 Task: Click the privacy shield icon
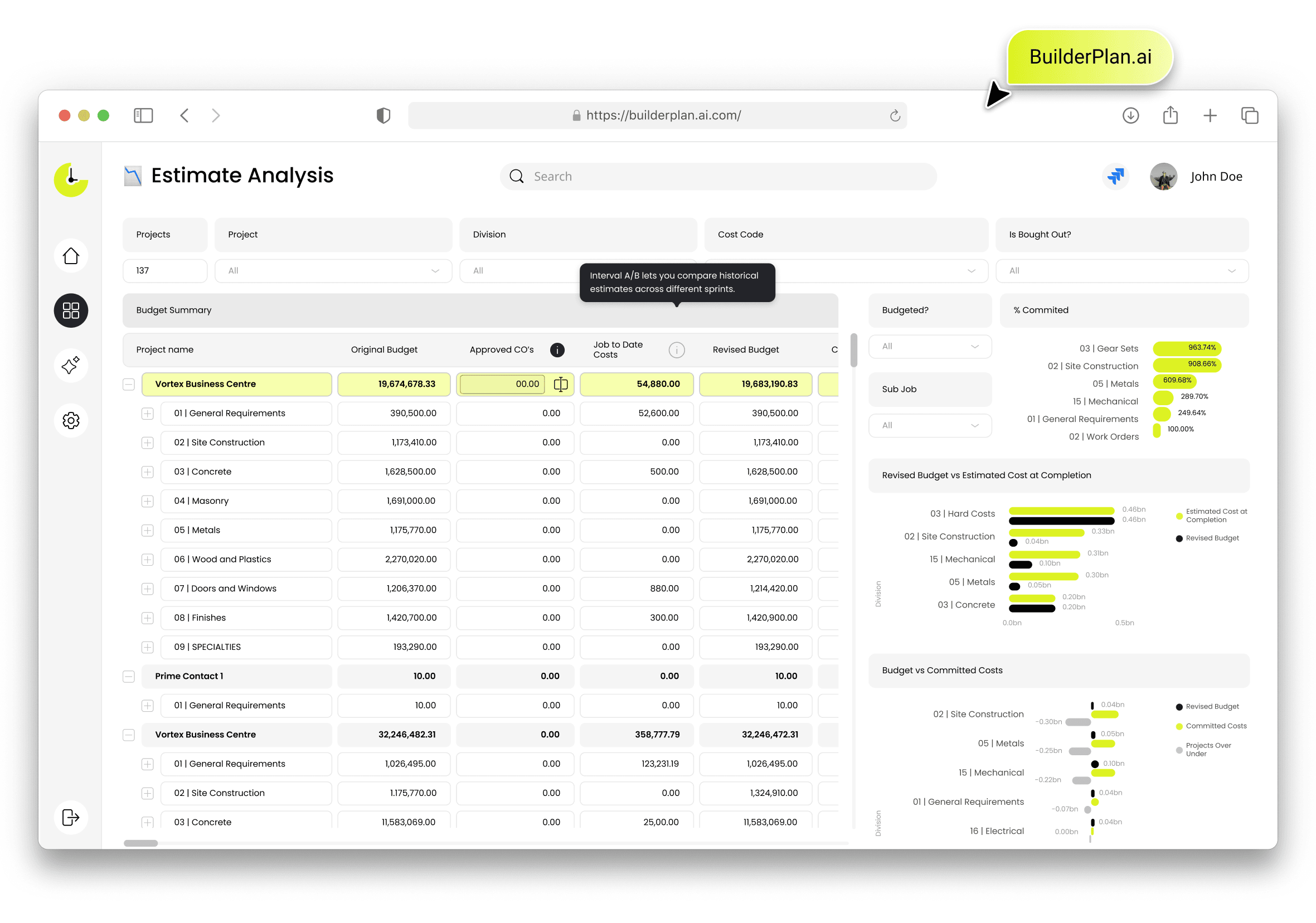pos(383,116)
